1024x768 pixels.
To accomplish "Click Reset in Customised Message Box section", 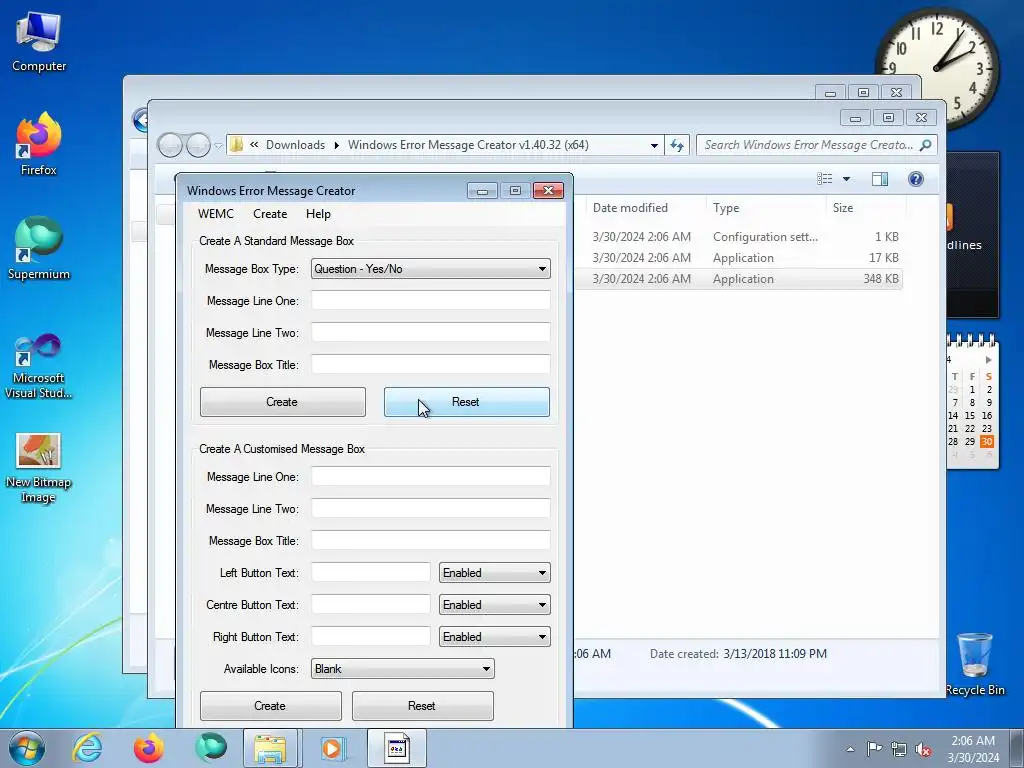I will [423, 706].
